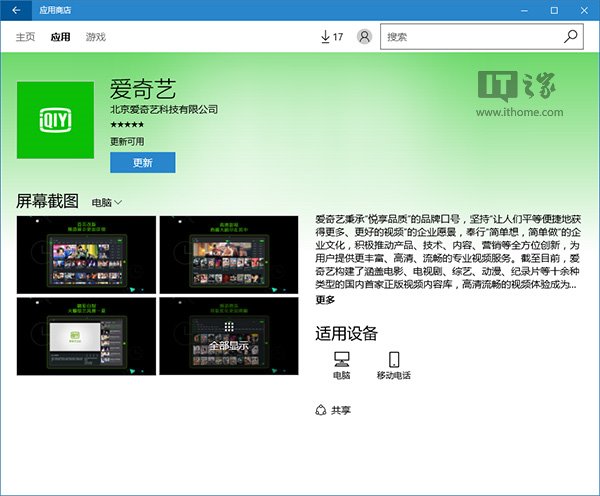600x496 pixels.
Task: Click the 移动电话 mobile phone icon
Action: tap(394, 365)
